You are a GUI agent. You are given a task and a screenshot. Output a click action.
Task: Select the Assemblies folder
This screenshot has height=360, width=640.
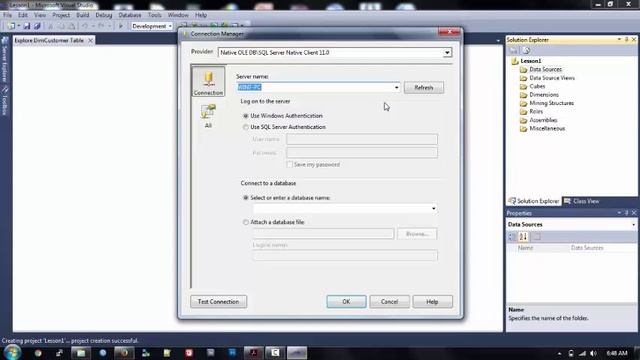pos(543,120)
